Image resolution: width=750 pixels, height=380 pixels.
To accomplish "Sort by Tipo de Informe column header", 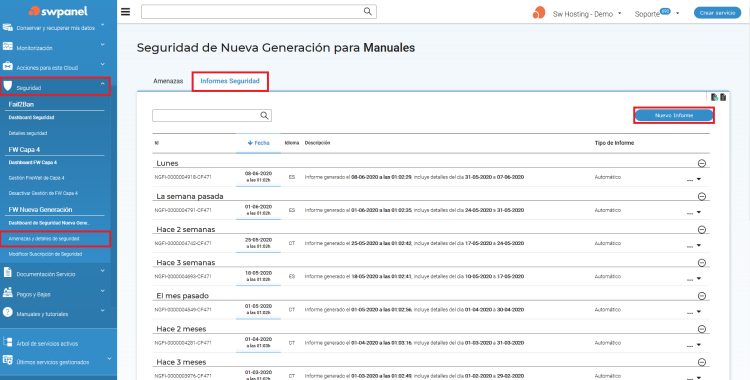I will pos(614,143).
